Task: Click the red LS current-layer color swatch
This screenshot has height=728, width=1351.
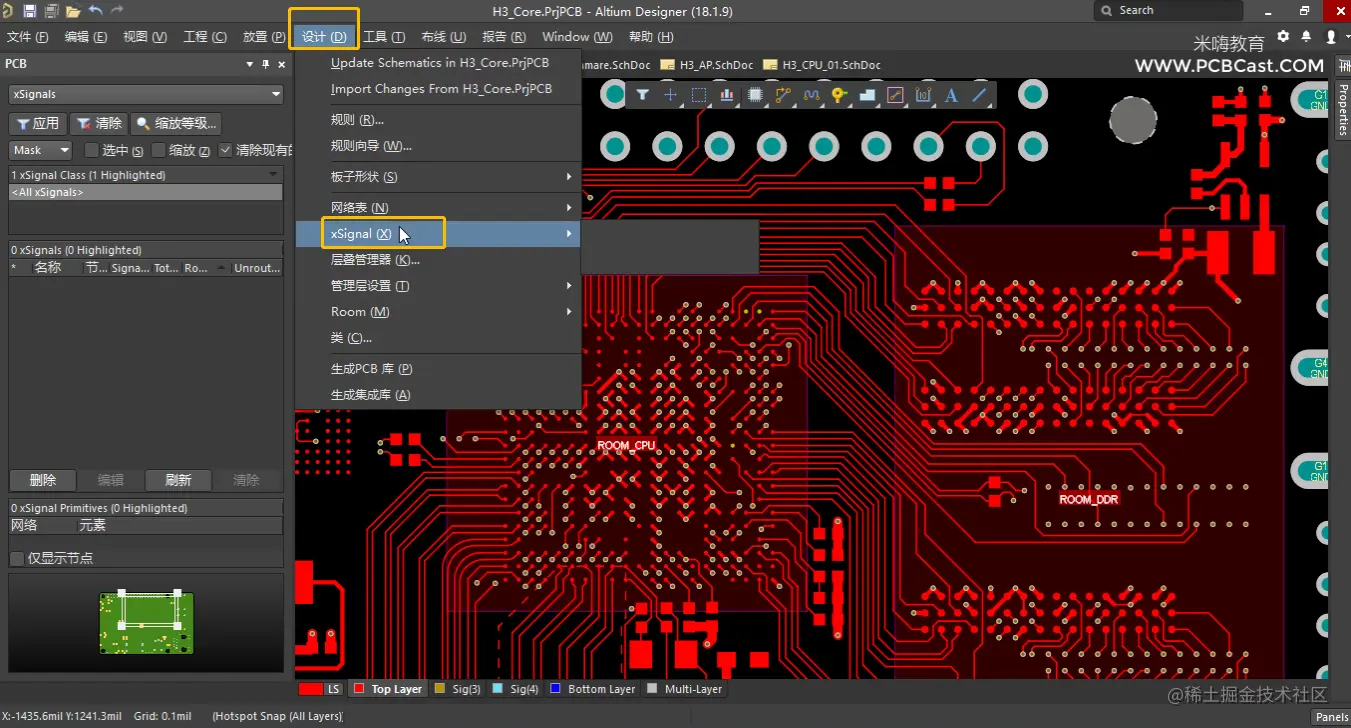Action: tap(311, 689)
